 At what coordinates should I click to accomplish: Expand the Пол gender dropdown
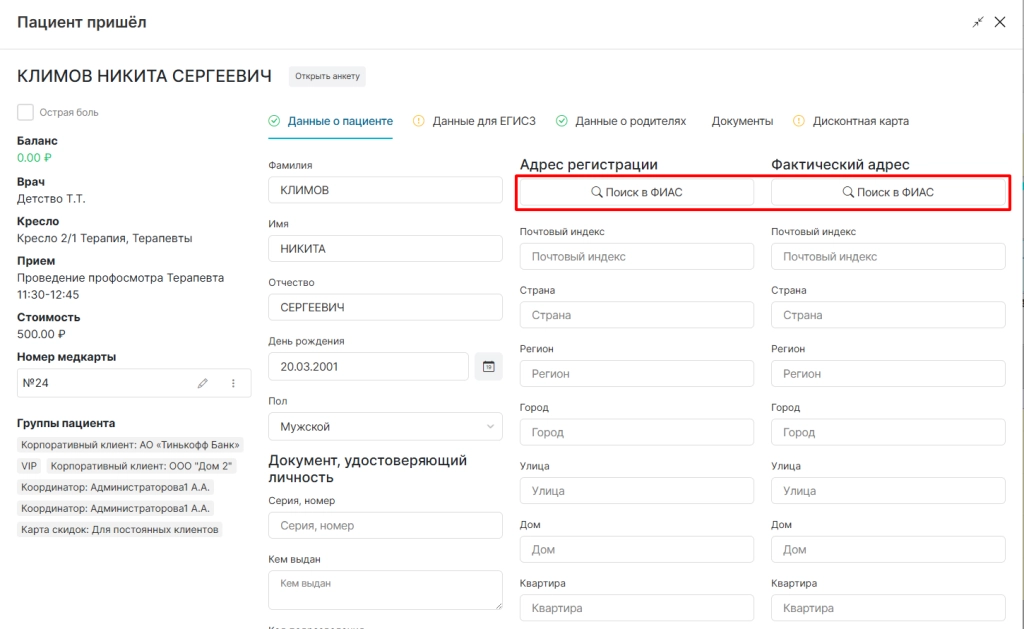tap(385, 427)
